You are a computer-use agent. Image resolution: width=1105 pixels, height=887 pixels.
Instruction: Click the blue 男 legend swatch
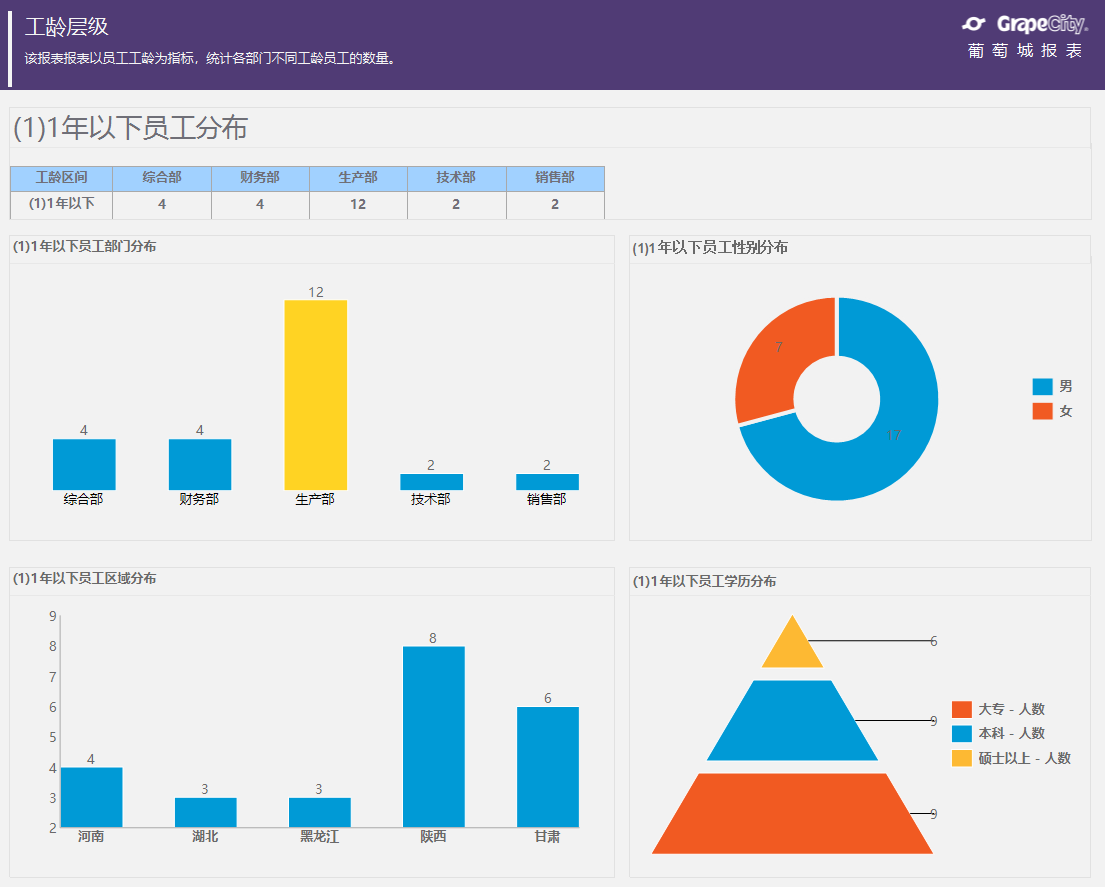(1042, 386)
